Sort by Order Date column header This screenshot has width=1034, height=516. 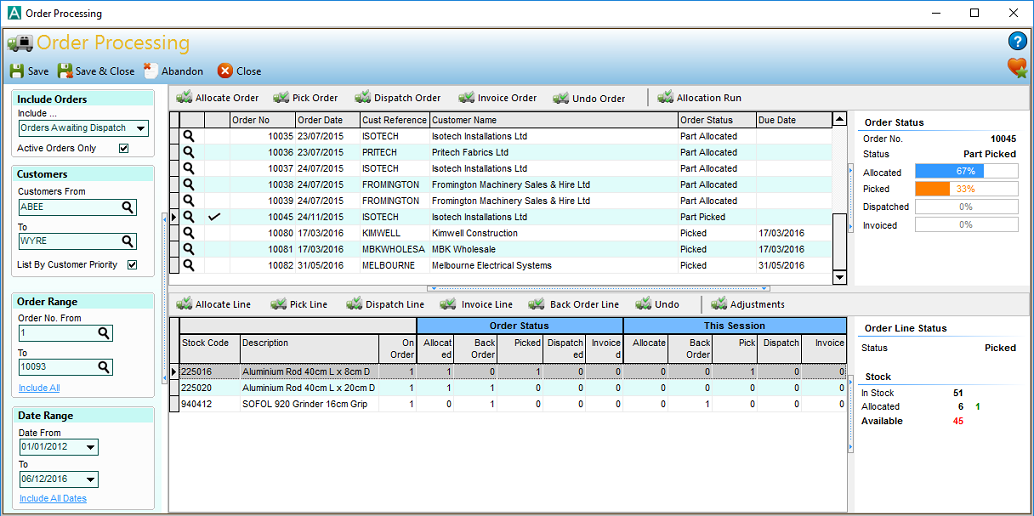pos(328,120)
